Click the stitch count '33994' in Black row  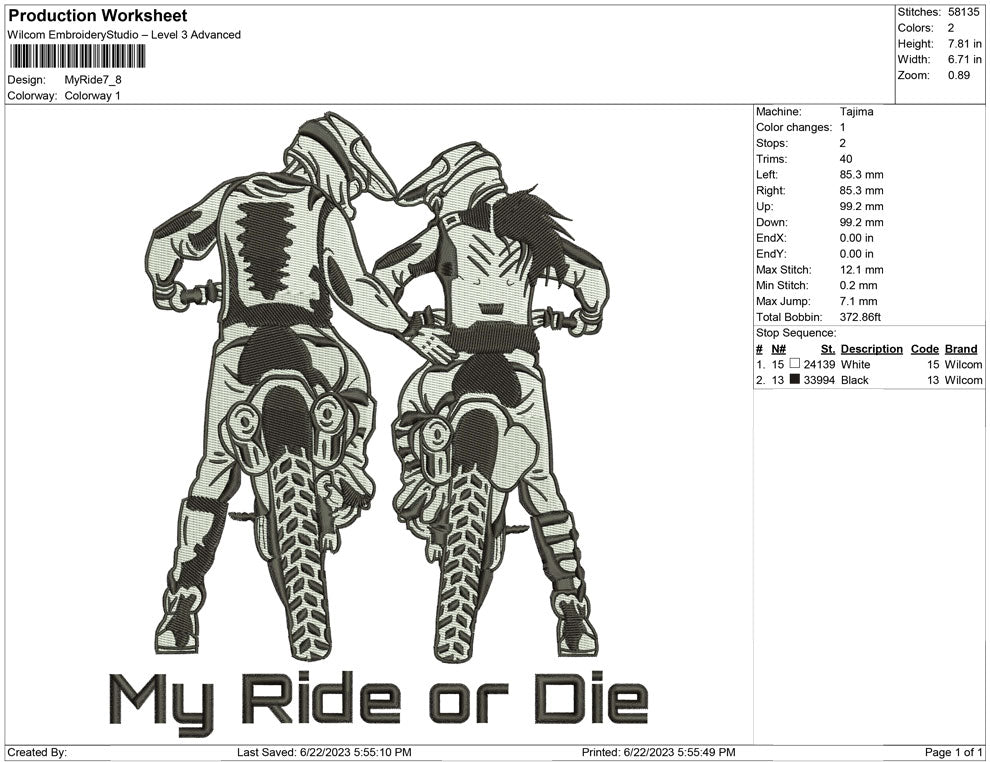click(x=819, y=380)
